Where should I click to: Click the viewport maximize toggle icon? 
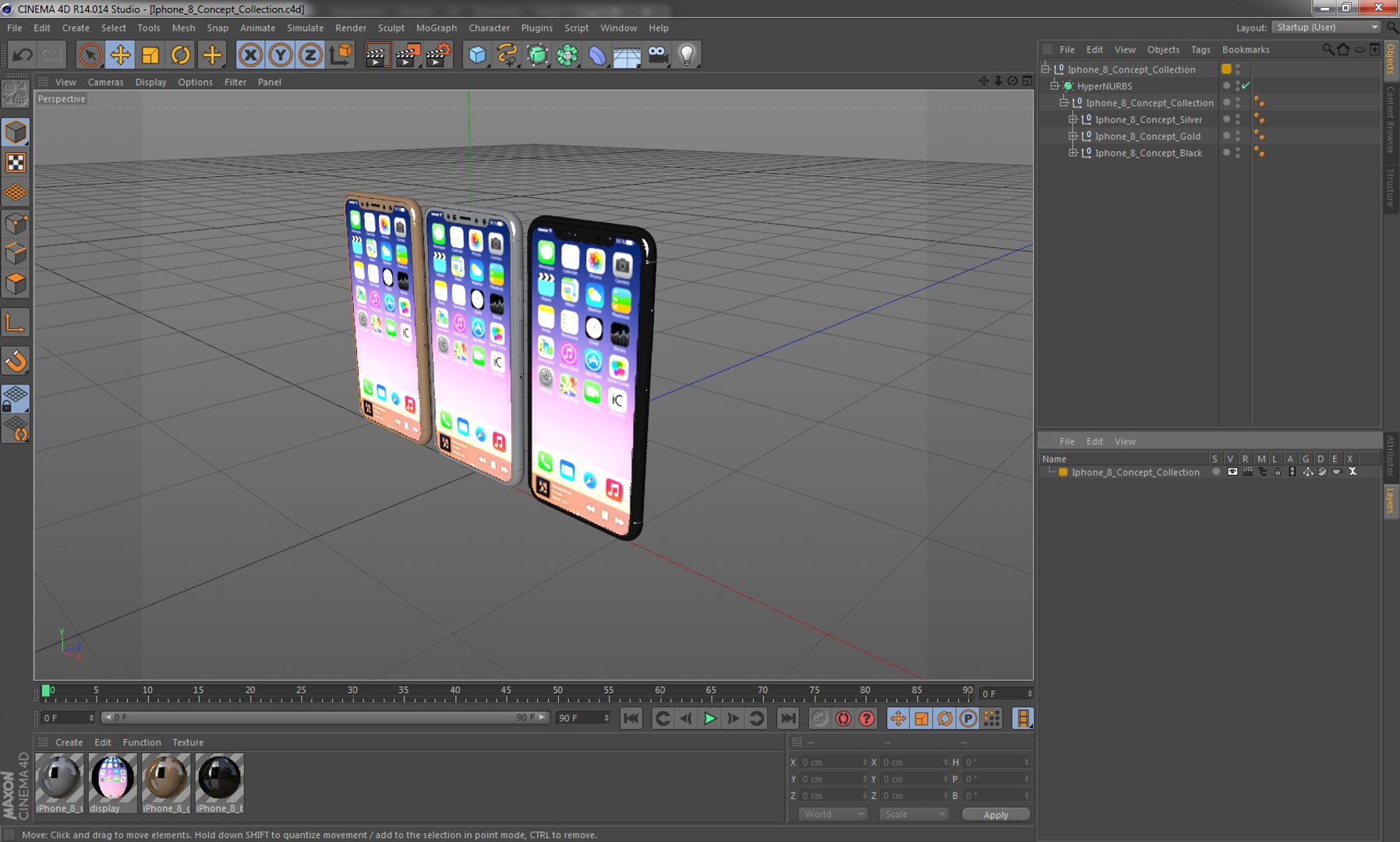[1027, 81]
